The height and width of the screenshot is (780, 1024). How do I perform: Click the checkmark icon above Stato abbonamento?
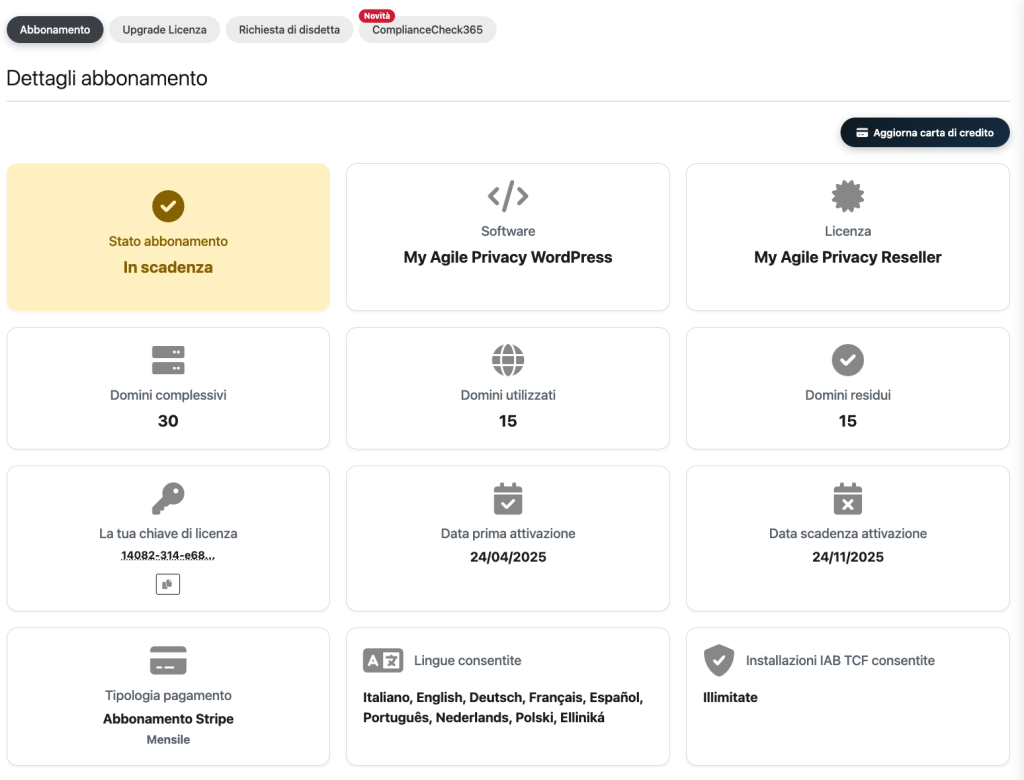point(168,206)
